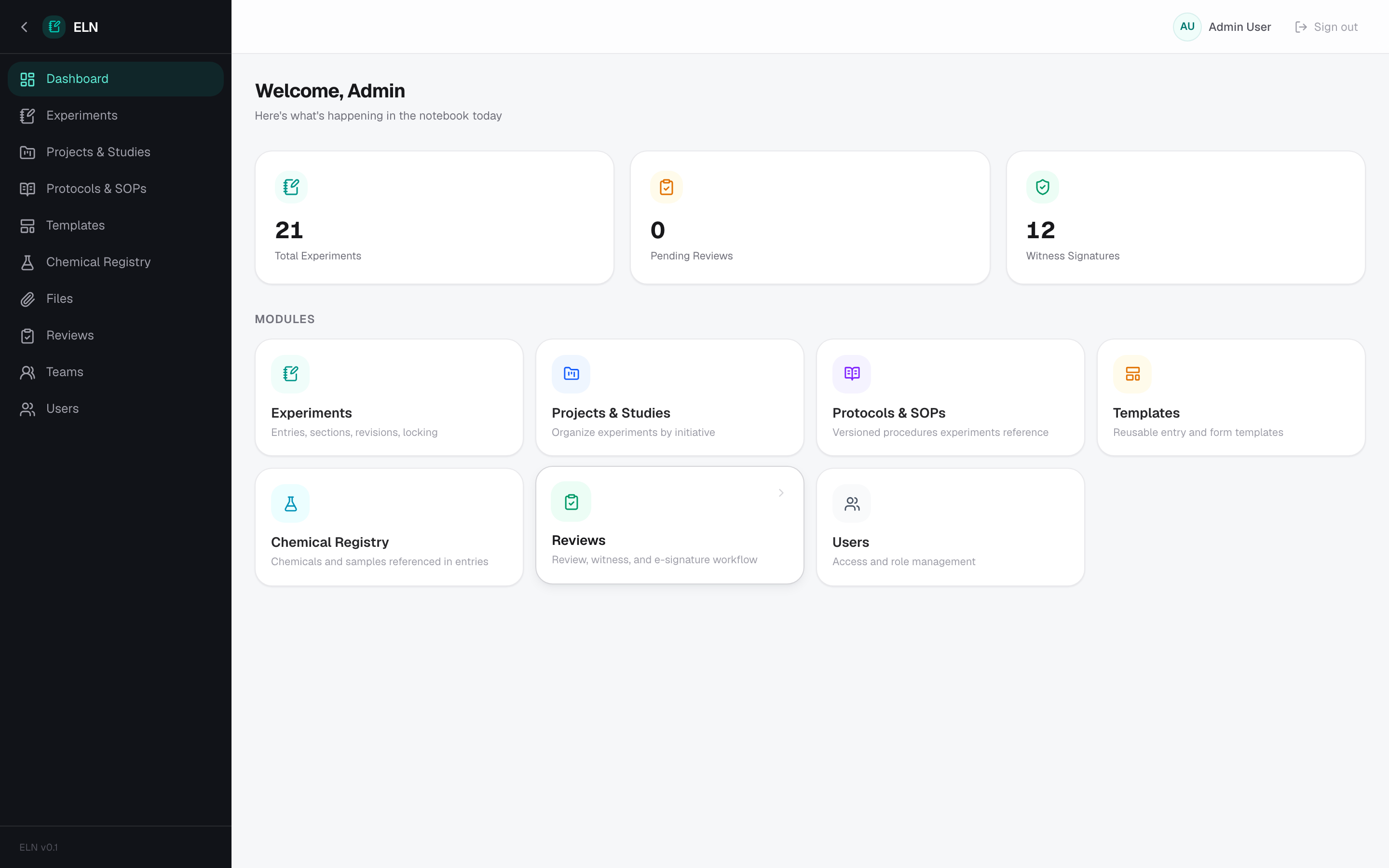
Task: Click the Experiments module card icon
Action: (x=290, y=374)
